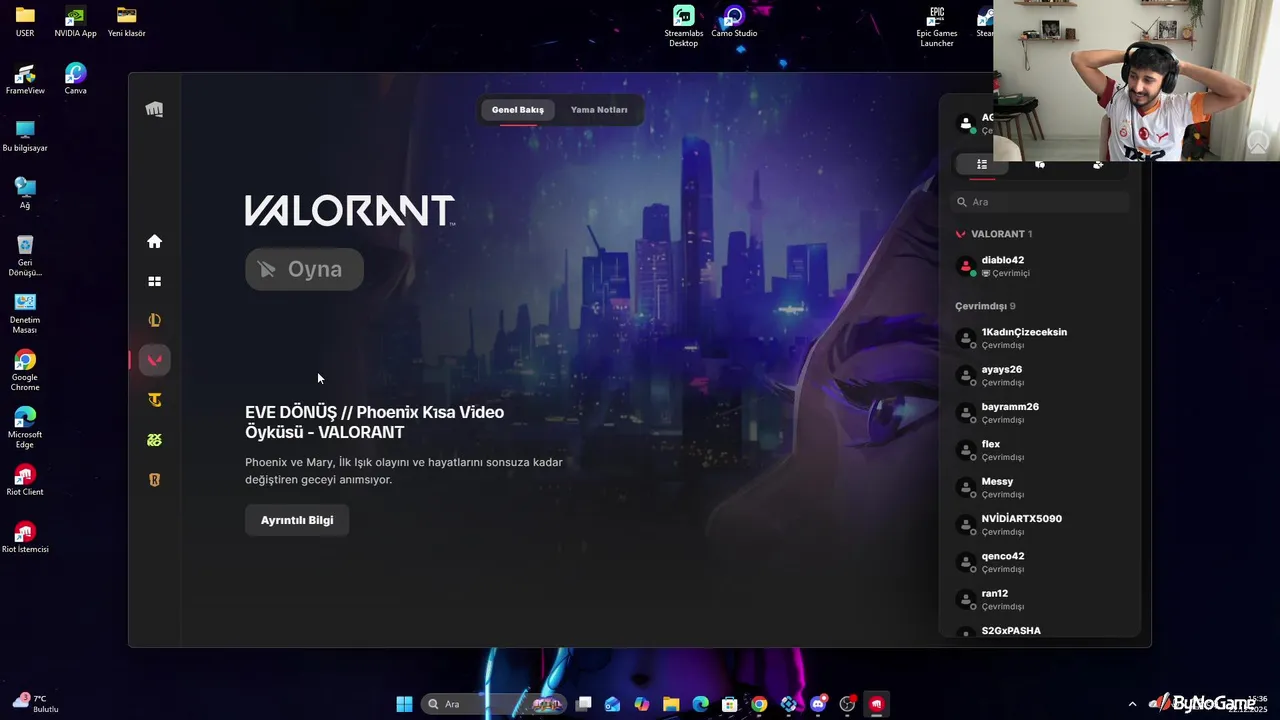Collapse the Çevrimdışı 9 friends group

(x=985, y=306)
